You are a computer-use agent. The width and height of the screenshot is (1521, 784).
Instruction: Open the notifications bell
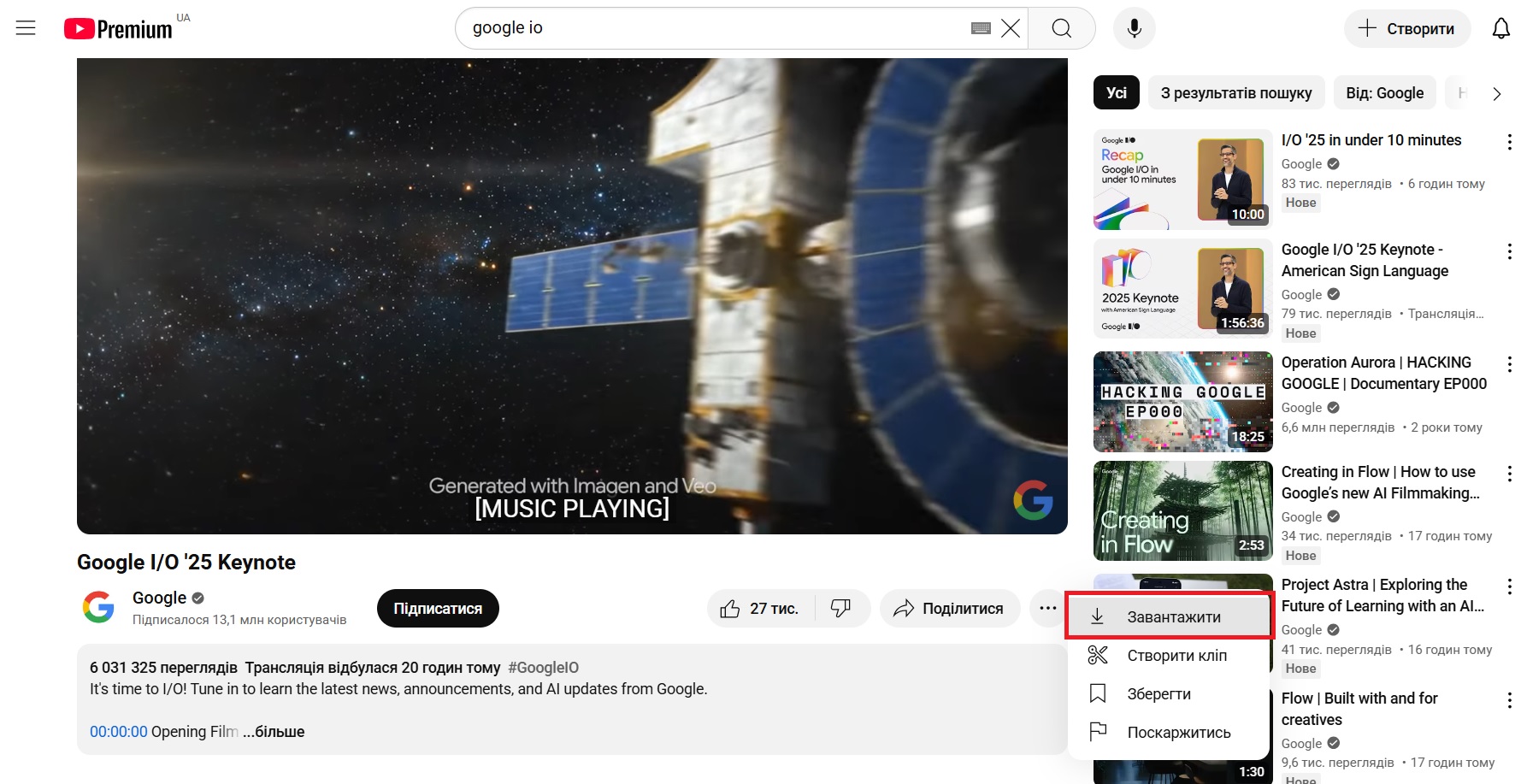[x=1501, y=28]
